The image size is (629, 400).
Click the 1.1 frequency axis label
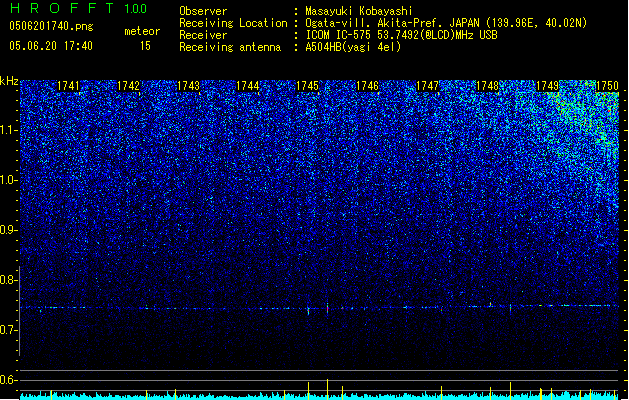coord(9,130)
